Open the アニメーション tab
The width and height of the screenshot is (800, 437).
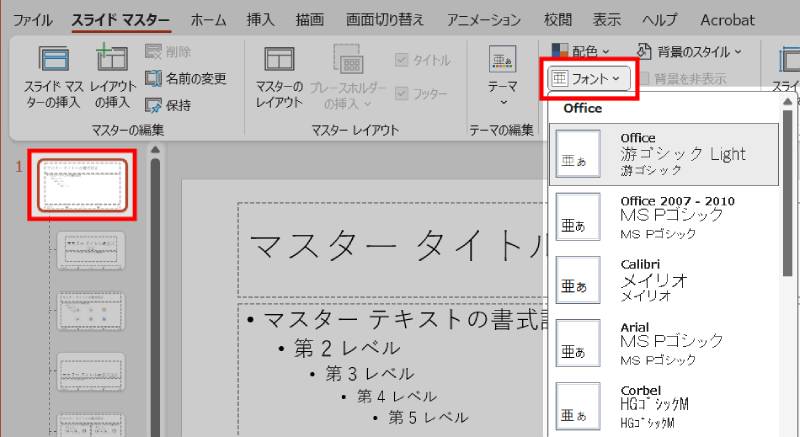click(x=484, y=20)
